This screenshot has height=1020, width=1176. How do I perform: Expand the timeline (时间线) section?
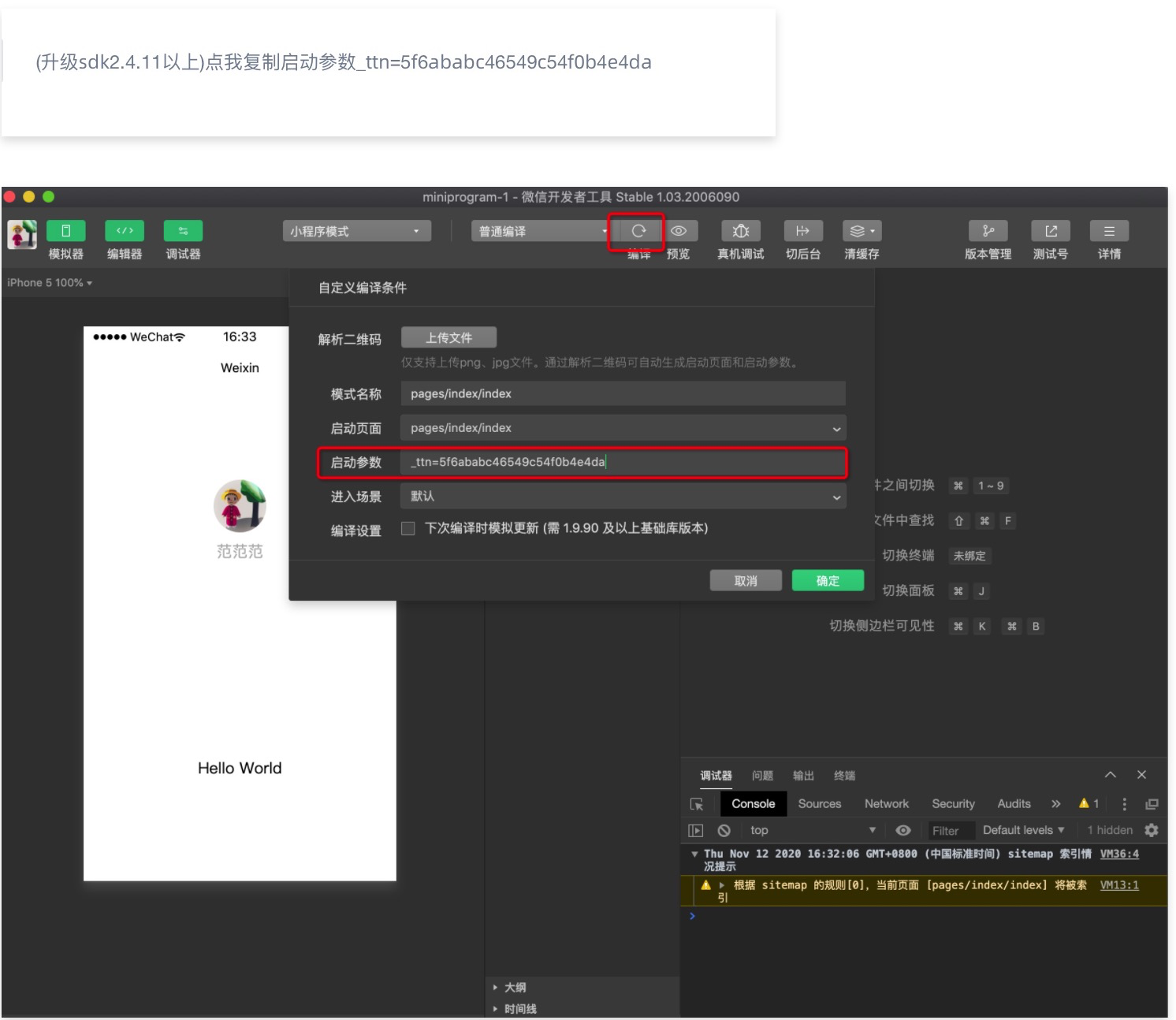coord(514,1009)
